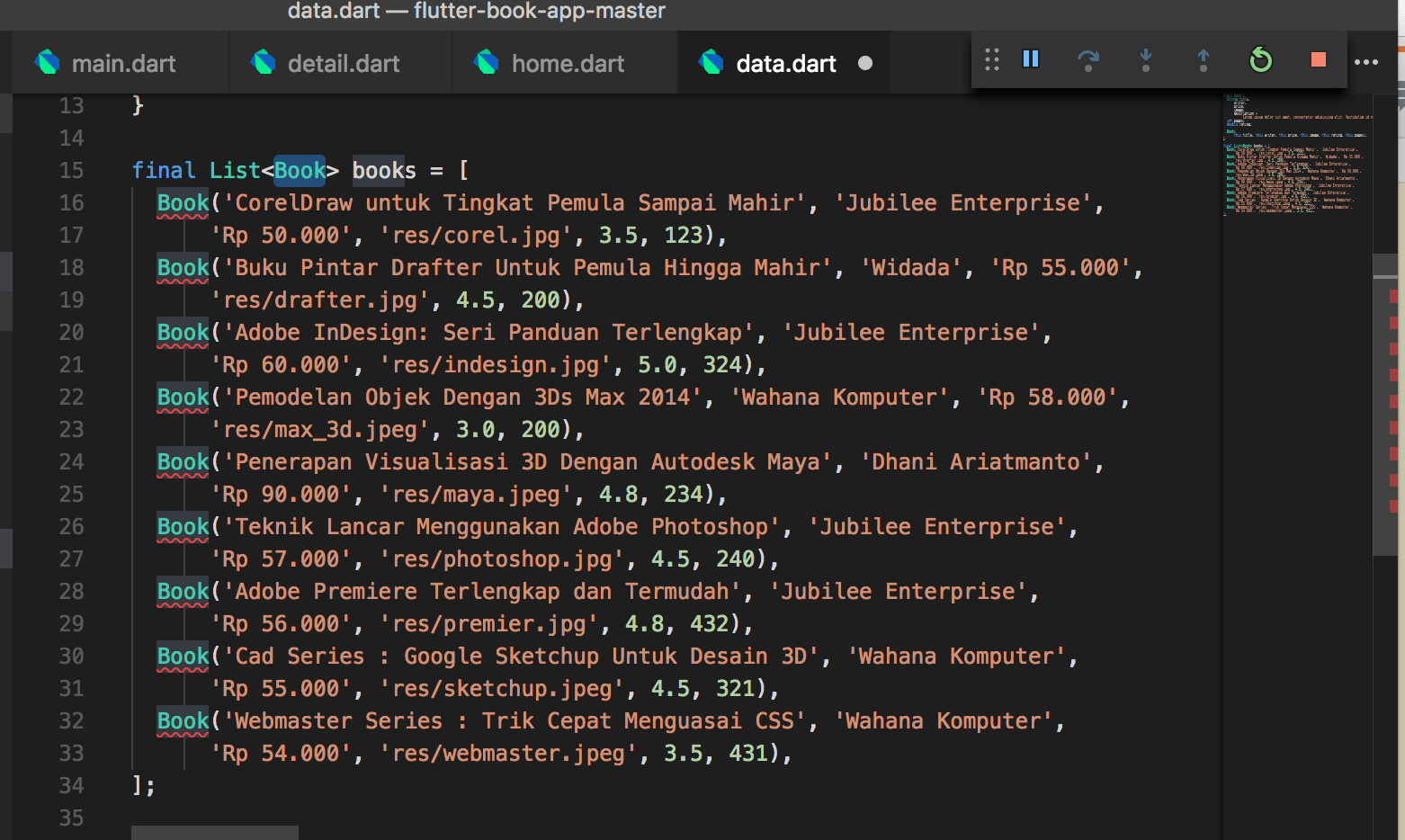Click the Step Out debug arrow
The image size is (1405, 840).
[1203, 60]
